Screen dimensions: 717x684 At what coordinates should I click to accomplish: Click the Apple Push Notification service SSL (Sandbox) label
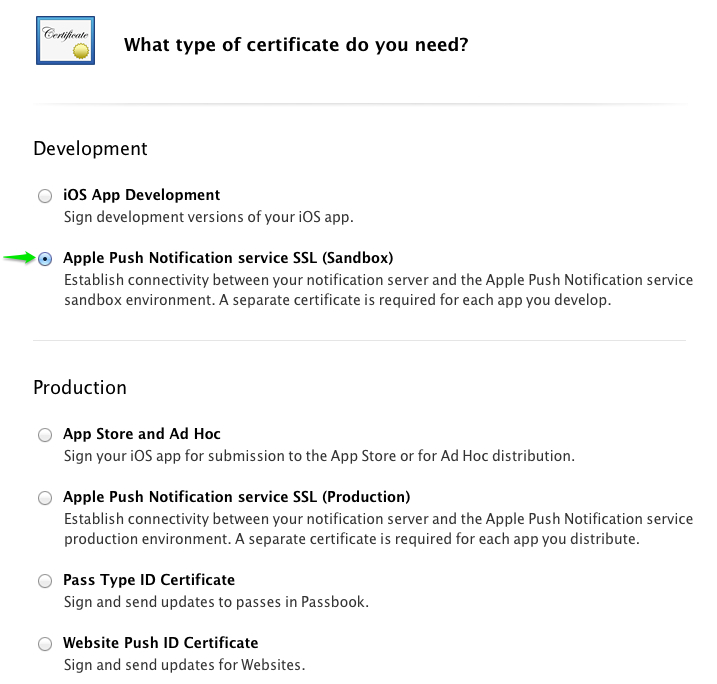[x=228, y=258]
